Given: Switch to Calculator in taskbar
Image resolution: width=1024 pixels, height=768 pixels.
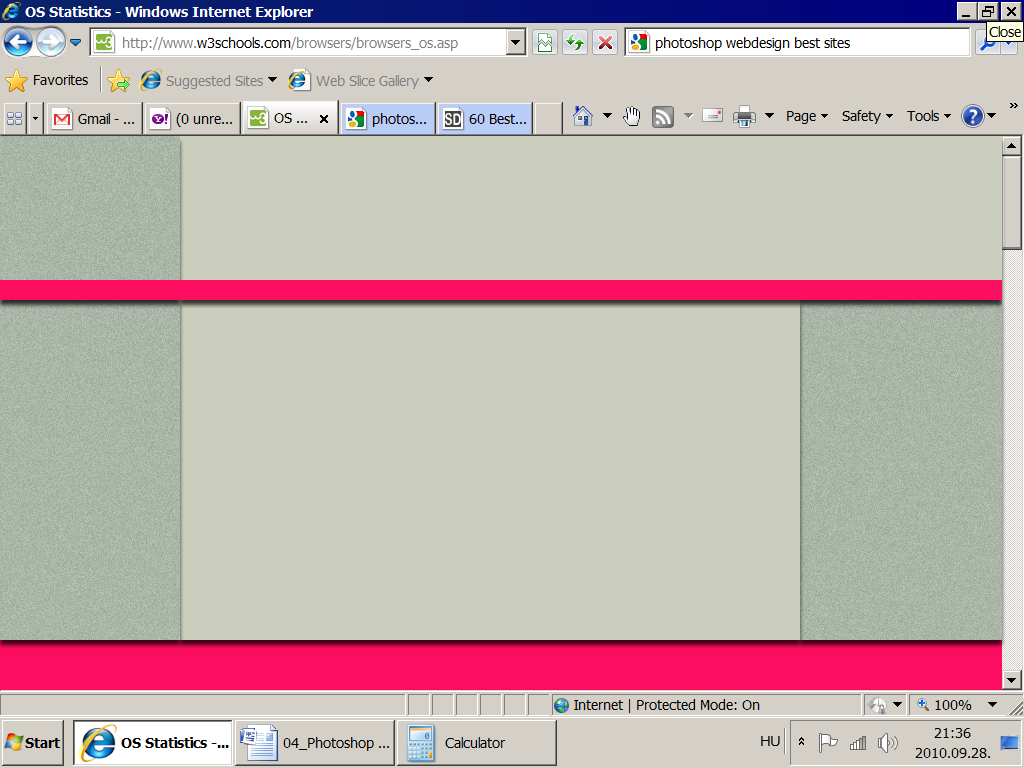Looking at the screenshot, I should point(476,743).
